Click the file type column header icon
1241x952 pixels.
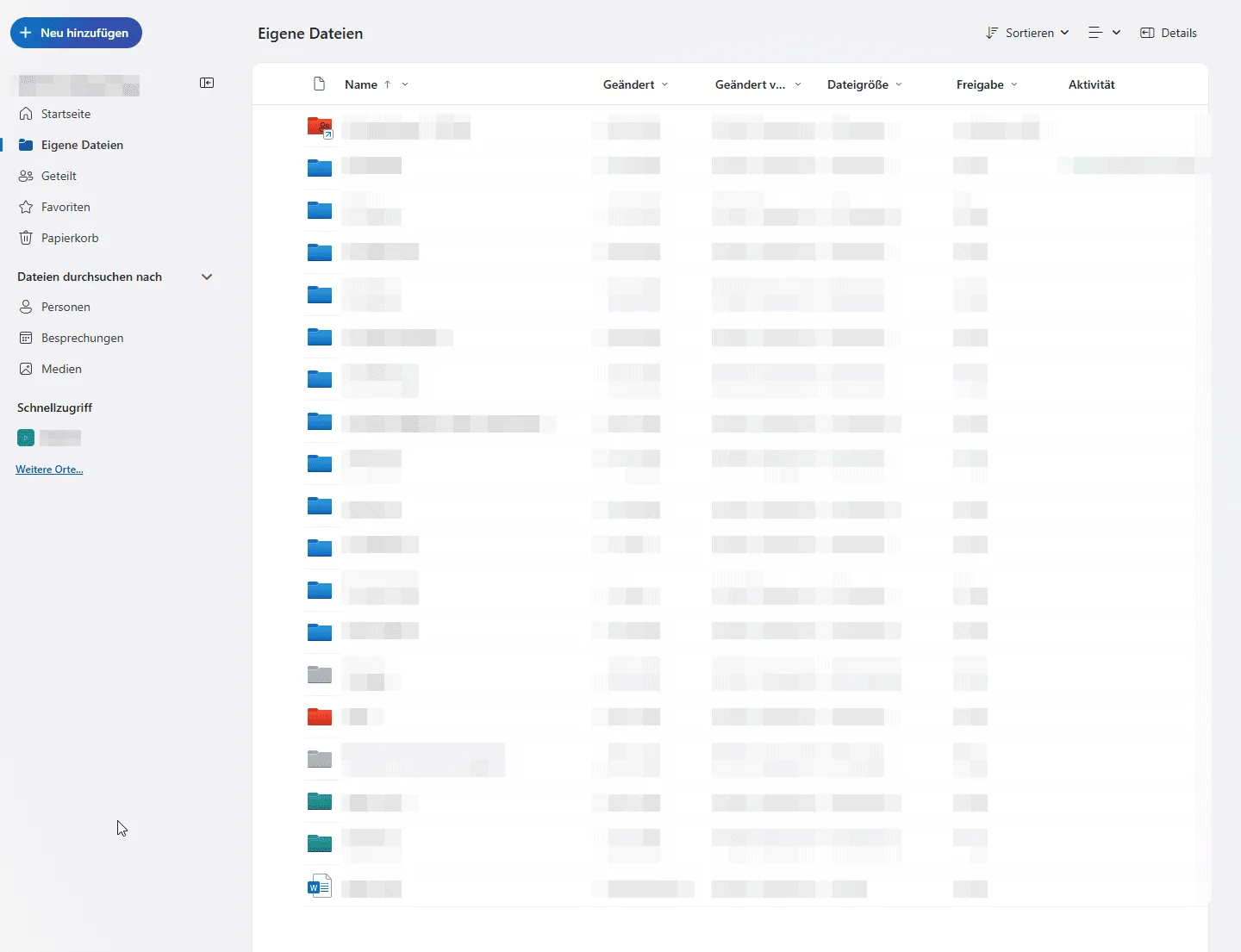[x=319, y=84]
